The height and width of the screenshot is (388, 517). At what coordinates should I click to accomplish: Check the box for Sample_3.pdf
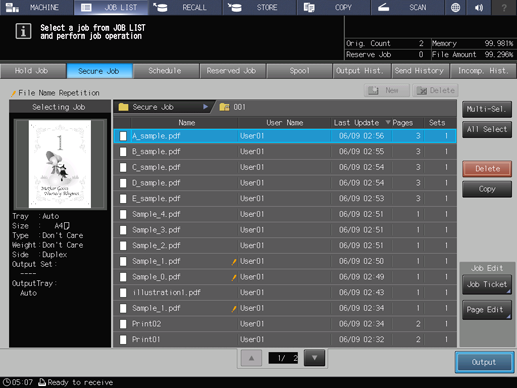point(123,230)
